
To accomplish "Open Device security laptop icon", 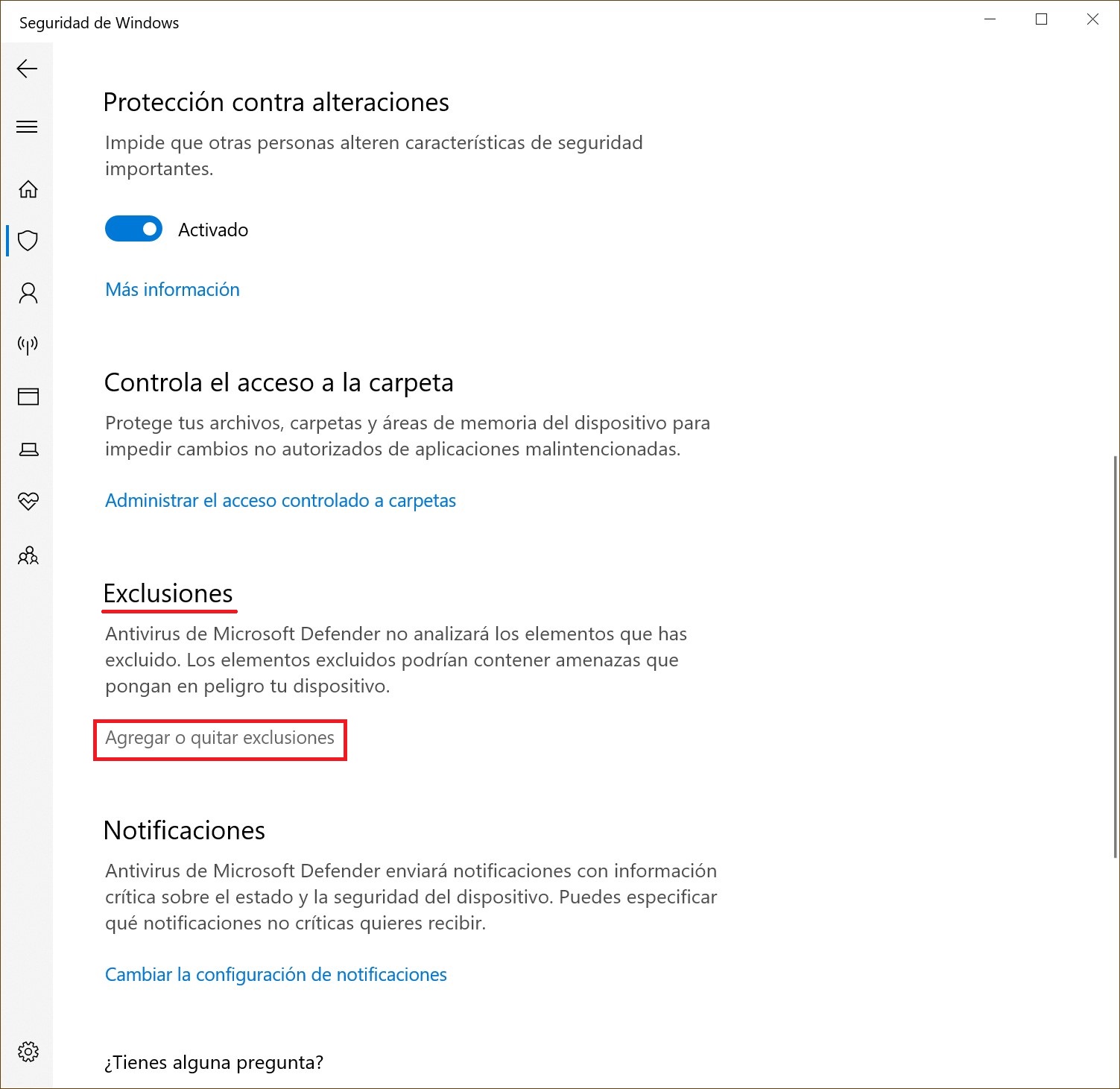I will pos(28,449).
